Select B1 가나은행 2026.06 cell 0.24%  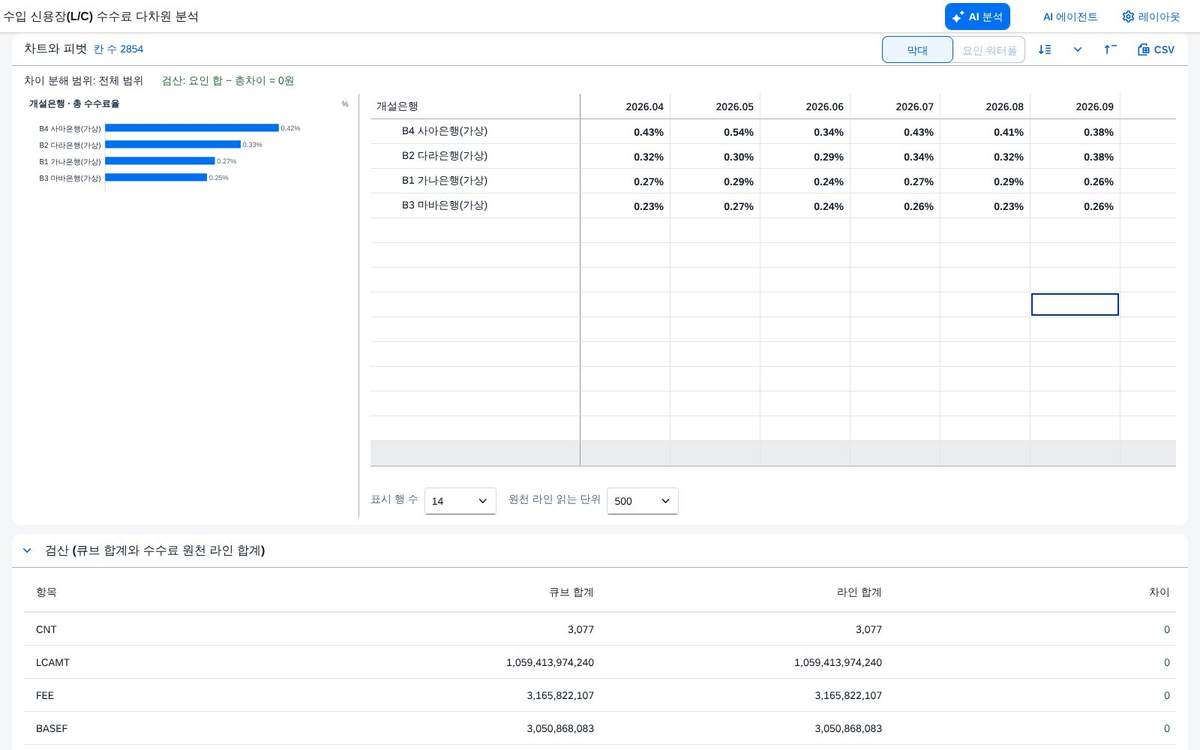click(x=805, y=181)
